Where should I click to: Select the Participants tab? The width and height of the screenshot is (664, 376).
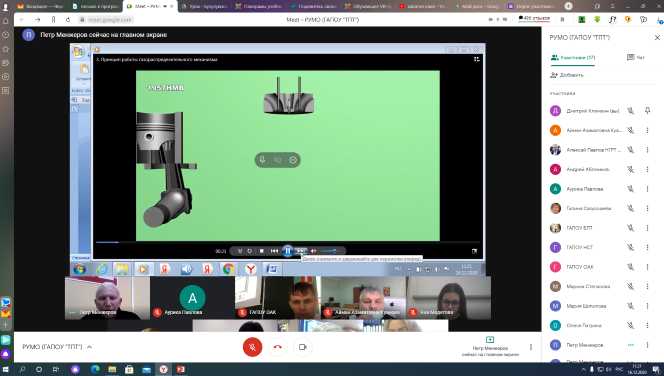coord(573,58)
